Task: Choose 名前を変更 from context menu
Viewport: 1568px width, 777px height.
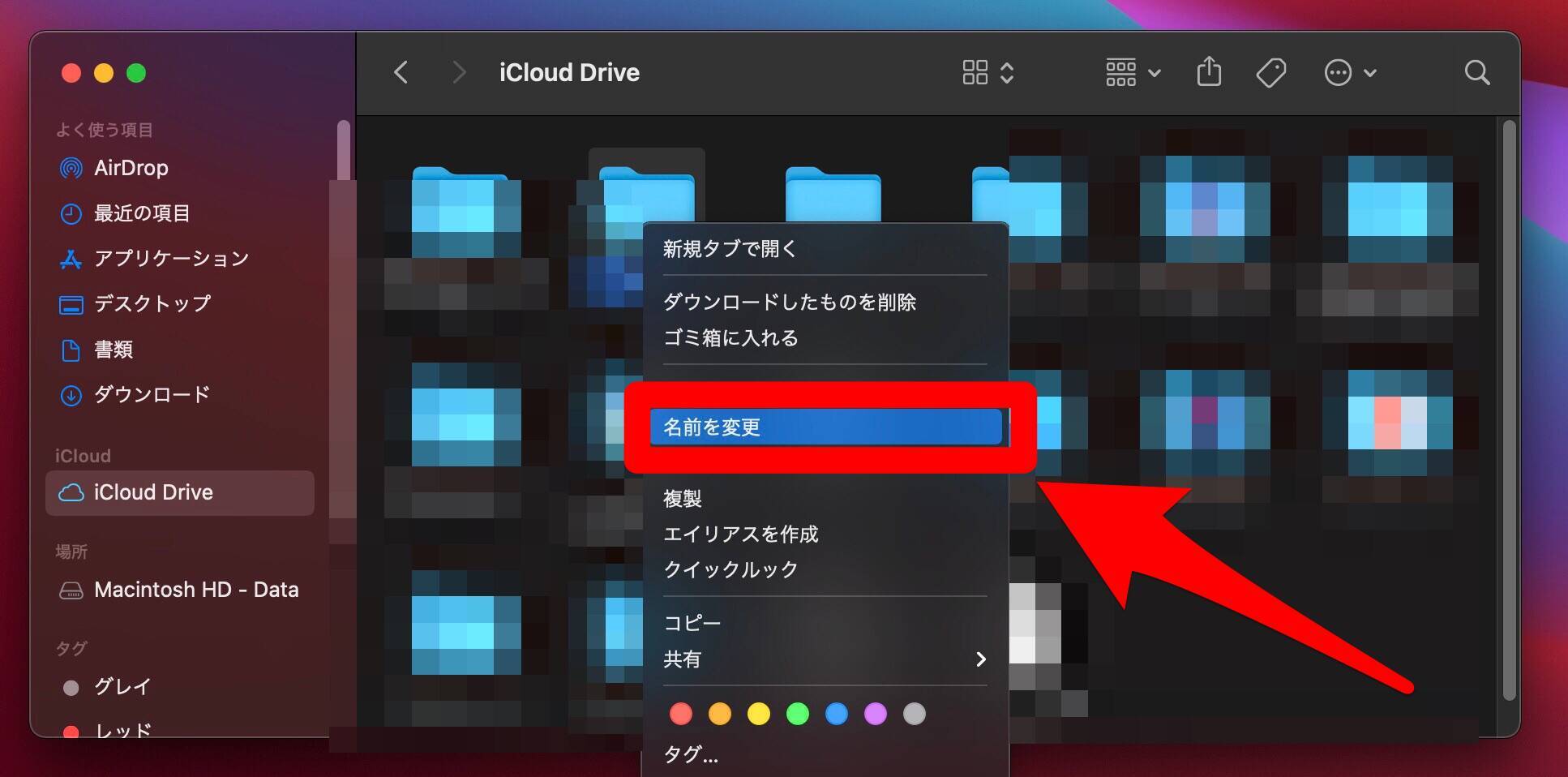Action: 825,427
